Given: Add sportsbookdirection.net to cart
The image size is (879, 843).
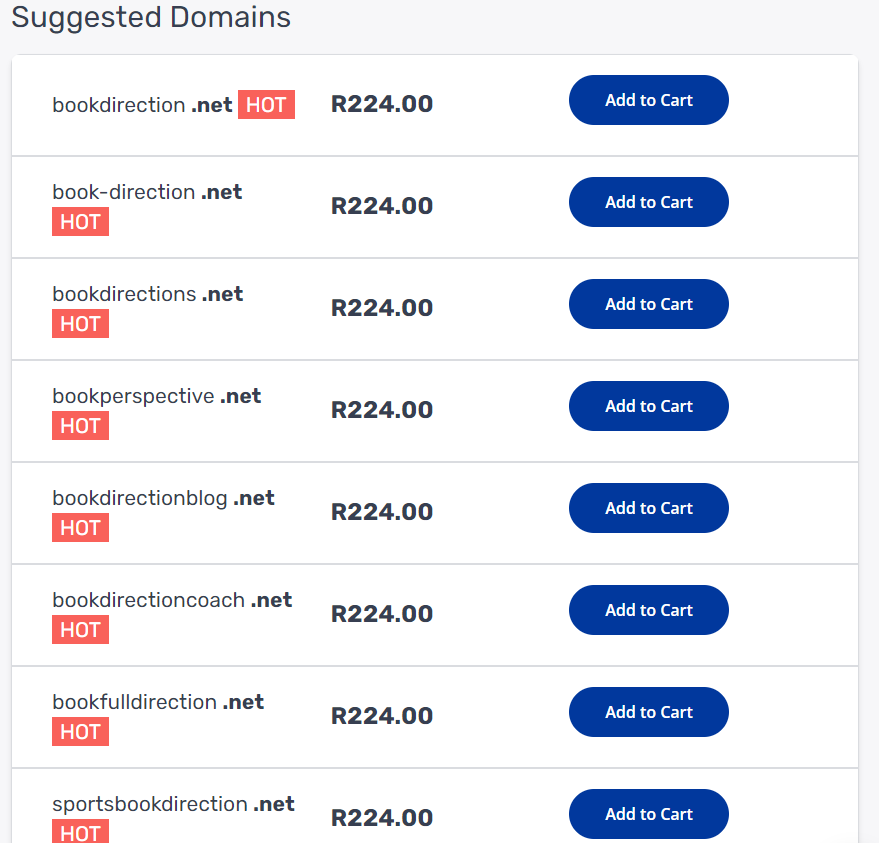Looking at the screenshot, I should click(649, 814).
